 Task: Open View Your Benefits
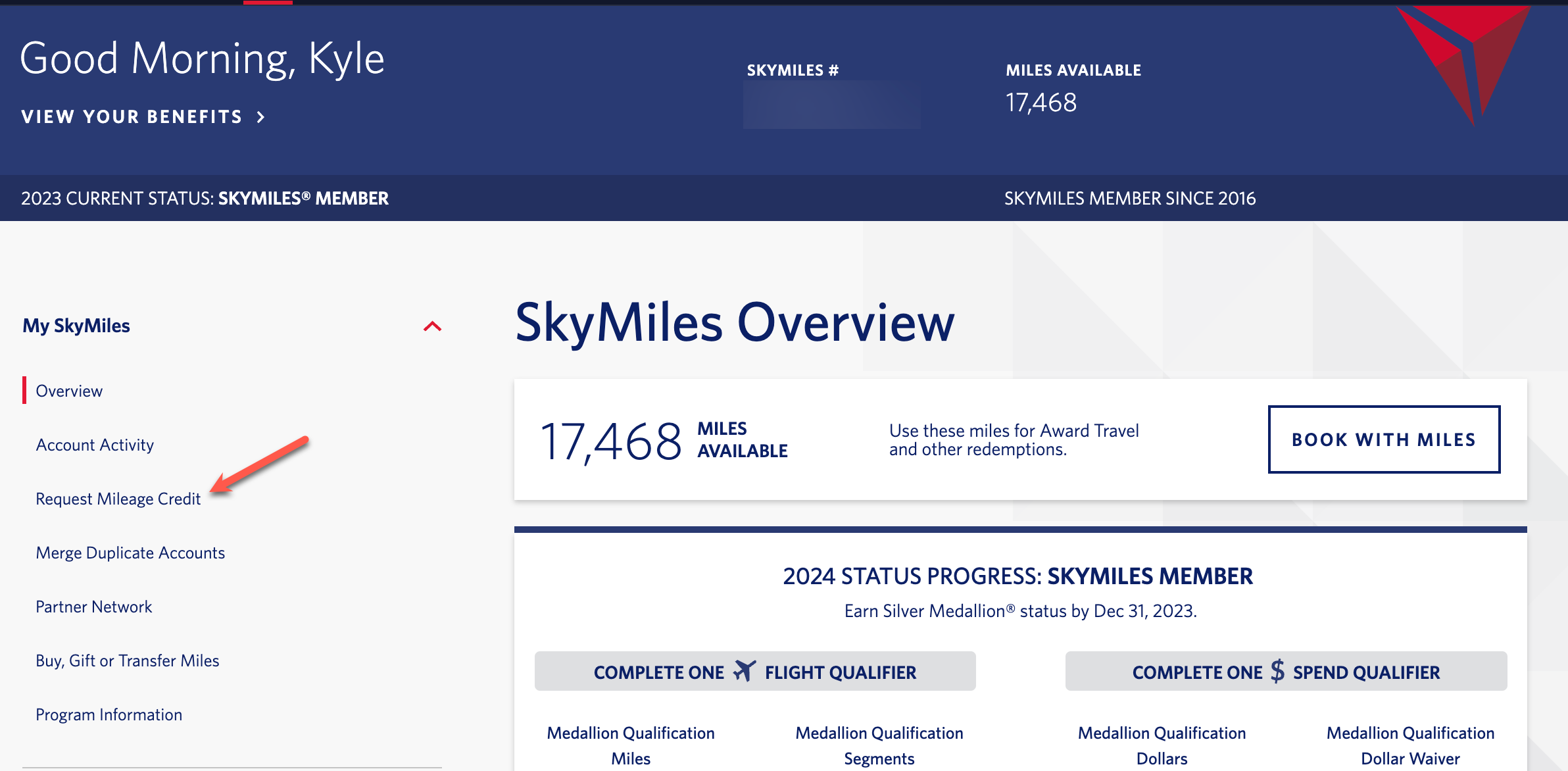click(132, 117)
